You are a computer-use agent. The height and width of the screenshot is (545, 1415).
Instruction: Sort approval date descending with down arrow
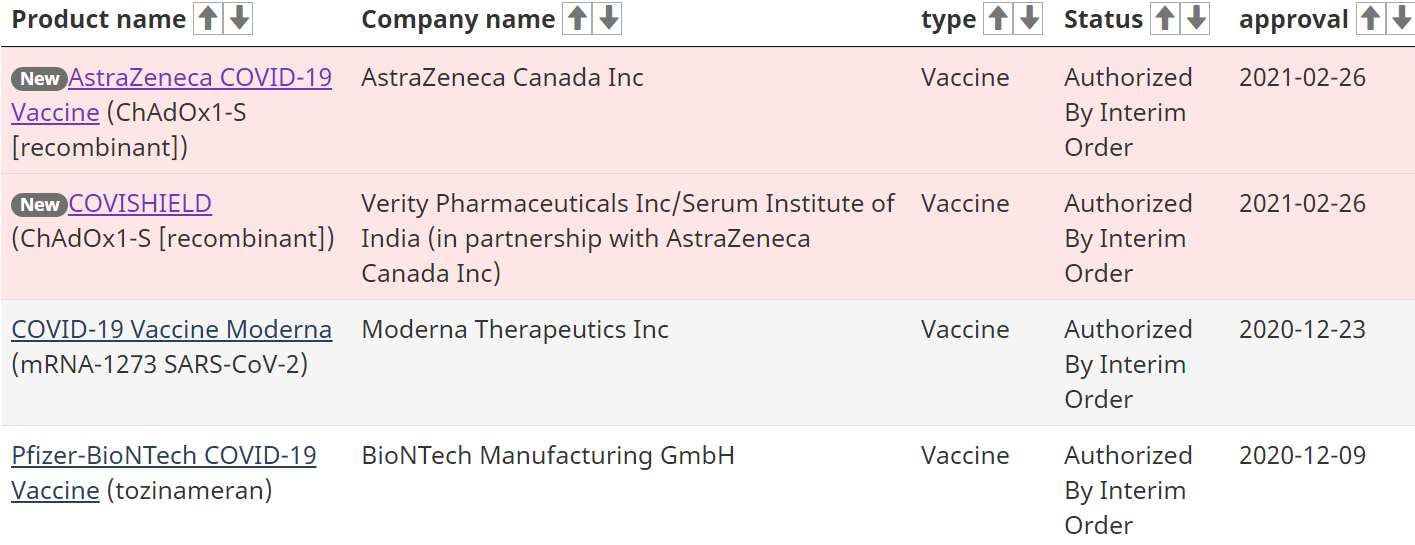(1401, 19)
